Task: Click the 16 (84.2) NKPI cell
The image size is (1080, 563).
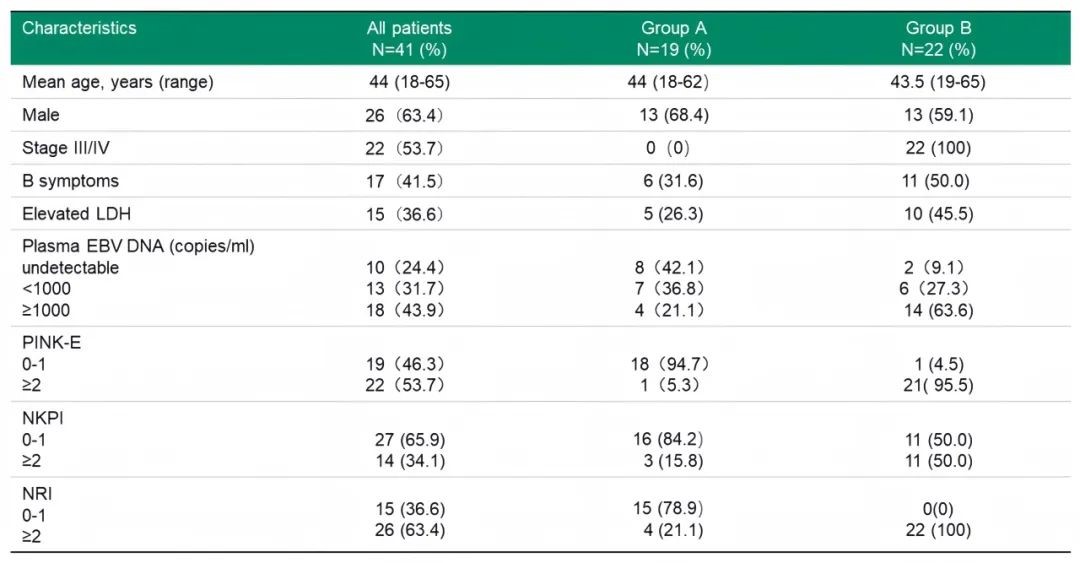Action: tap(674, 440)
